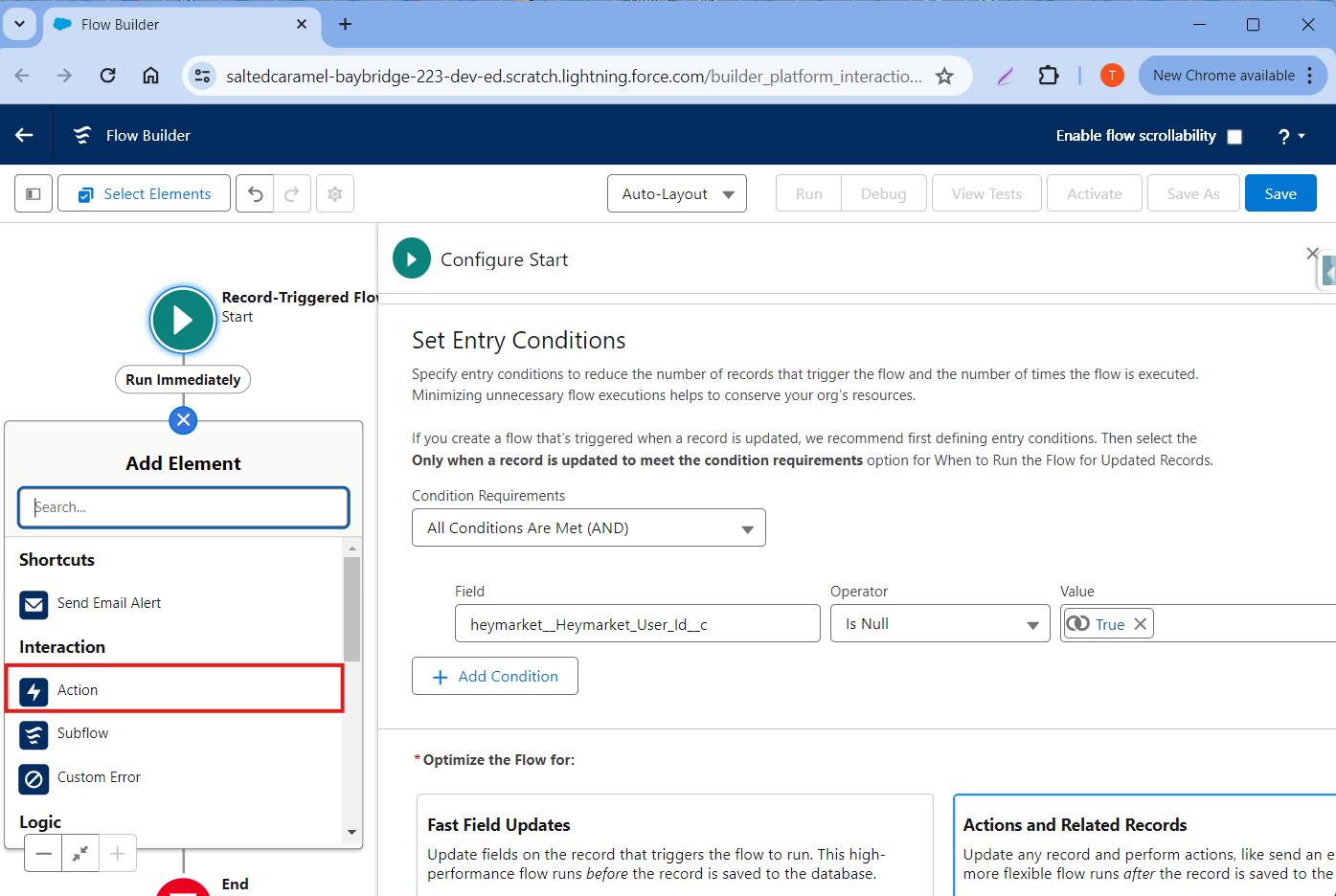This screenshot has width=1336, height=896.
Task: Click the Run button
Action: [x=808, y=193]
